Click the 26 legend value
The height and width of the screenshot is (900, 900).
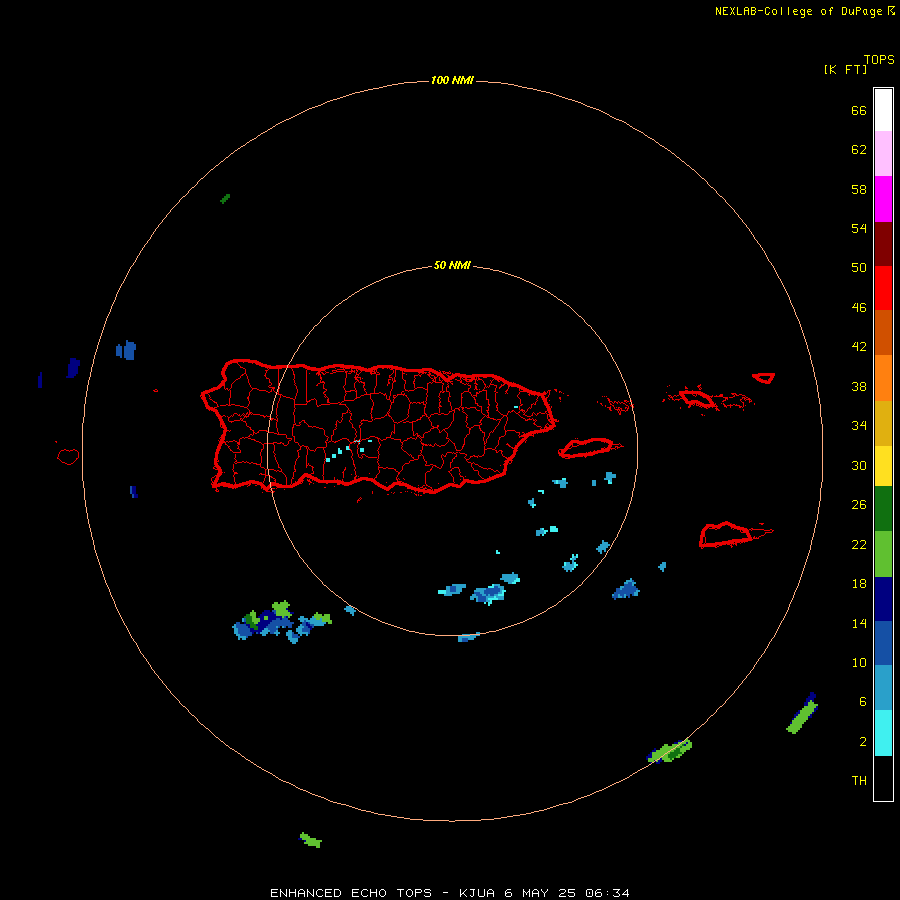(x=859, y=505)
